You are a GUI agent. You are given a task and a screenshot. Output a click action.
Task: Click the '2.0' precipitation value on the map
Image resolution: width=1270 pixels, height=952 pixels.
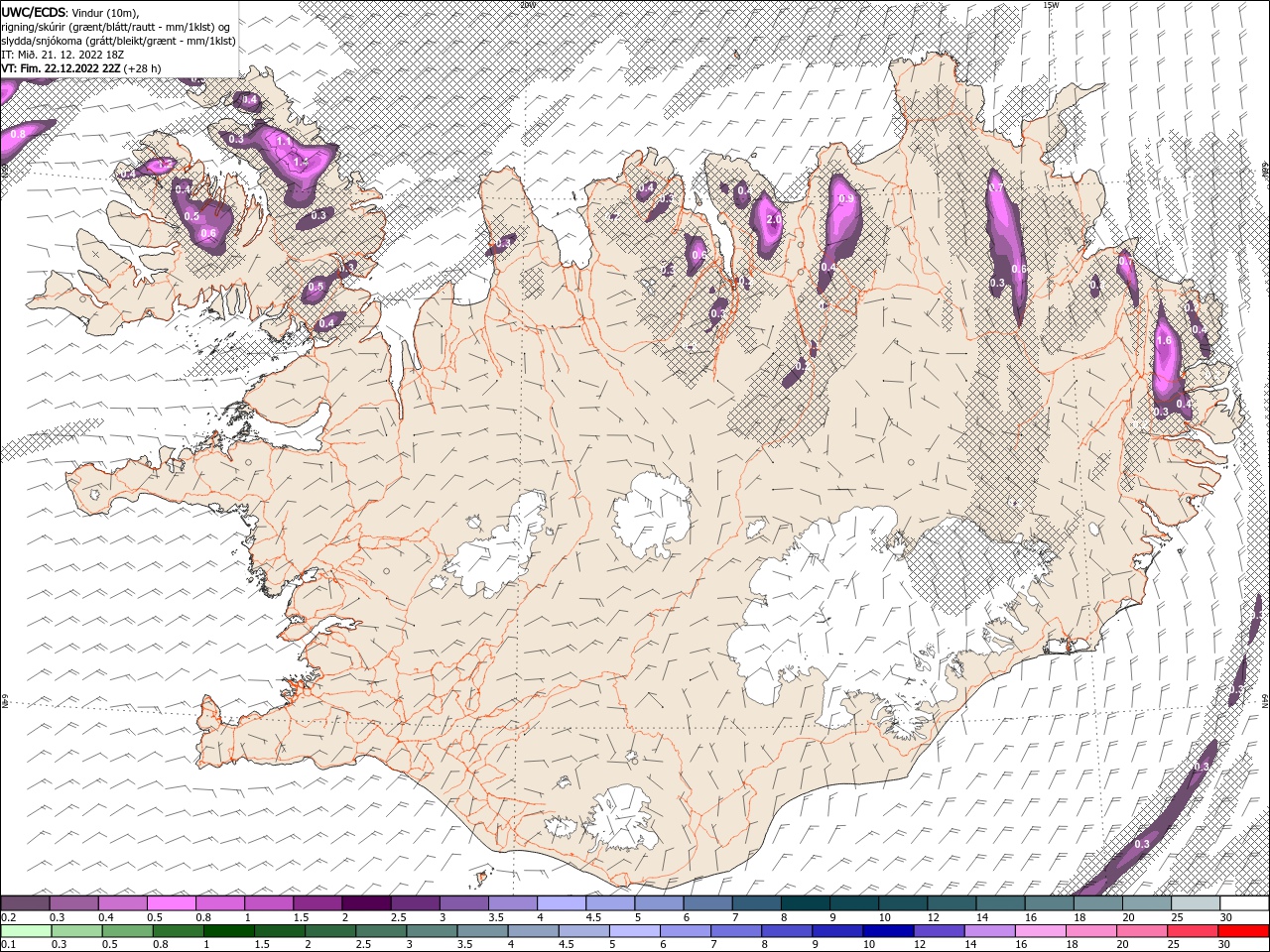[774, 219]
